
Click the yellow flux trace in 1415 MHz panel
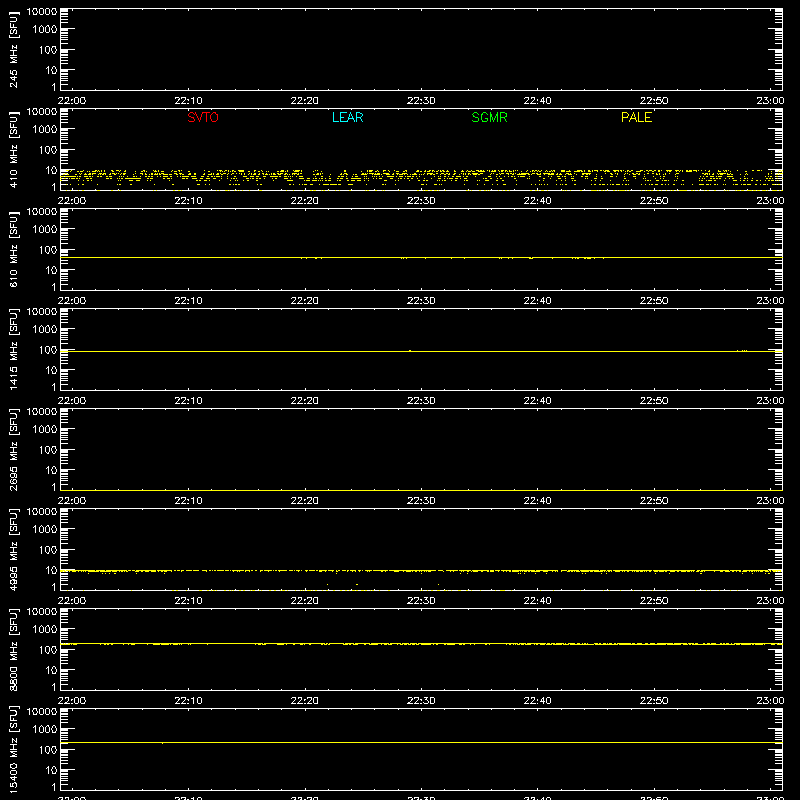[421, 352]
